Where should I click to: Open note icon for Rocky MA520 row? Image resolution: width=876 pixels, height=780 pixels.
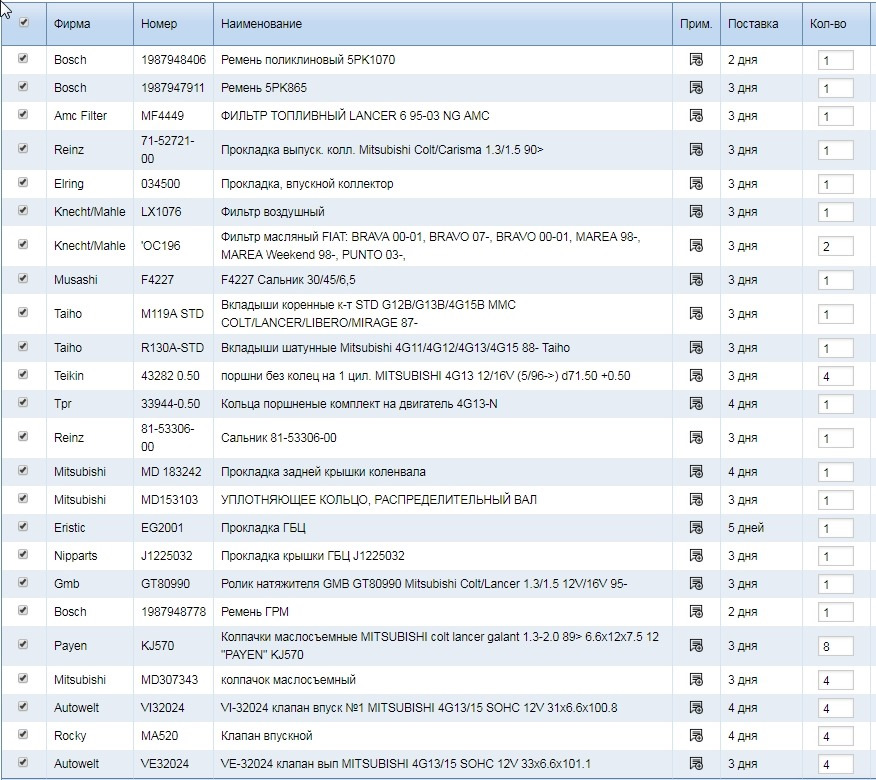click(696, 736)
